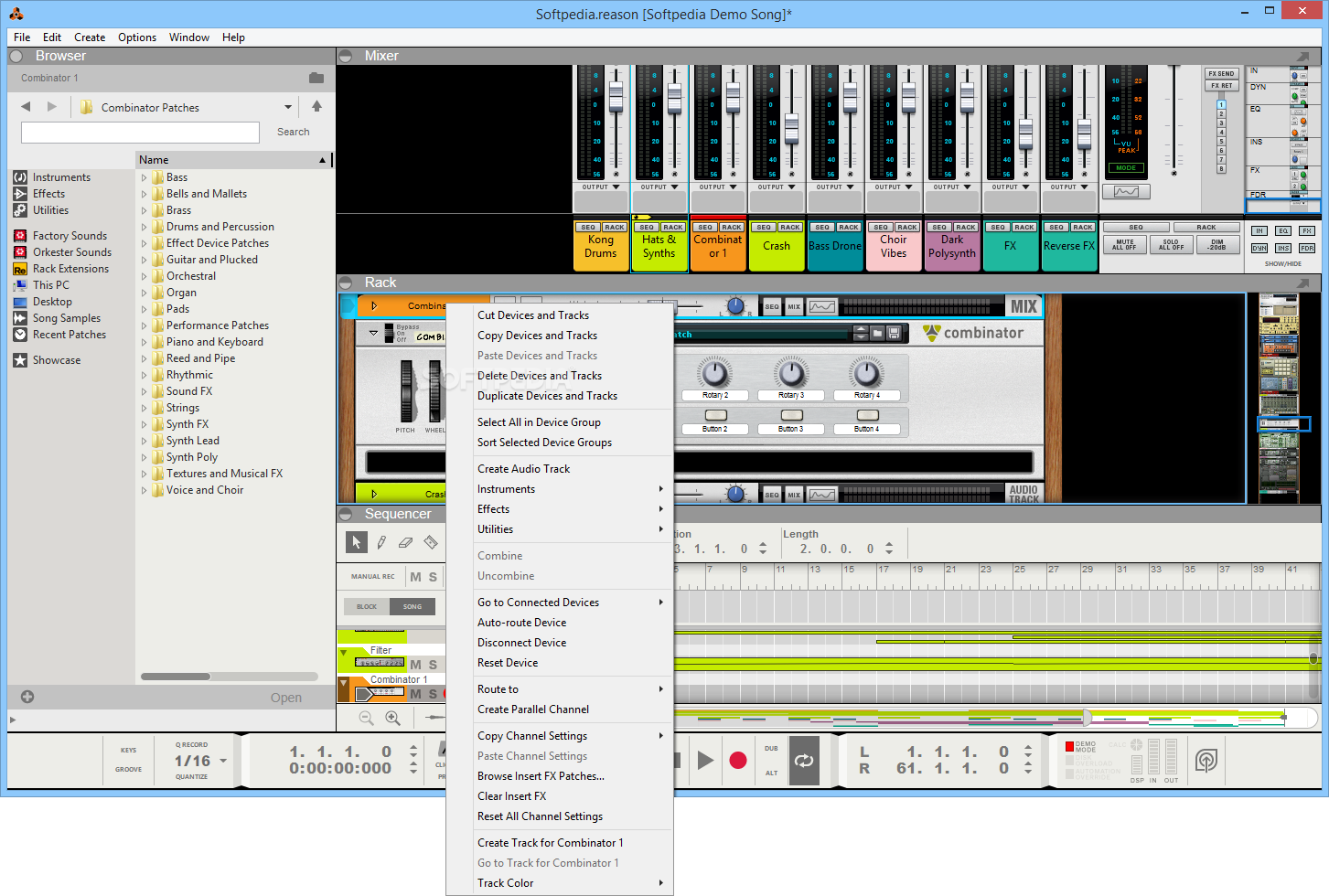Click the add button at Browser bottom
The image size is (1329, 896).
tap(27, 697)
